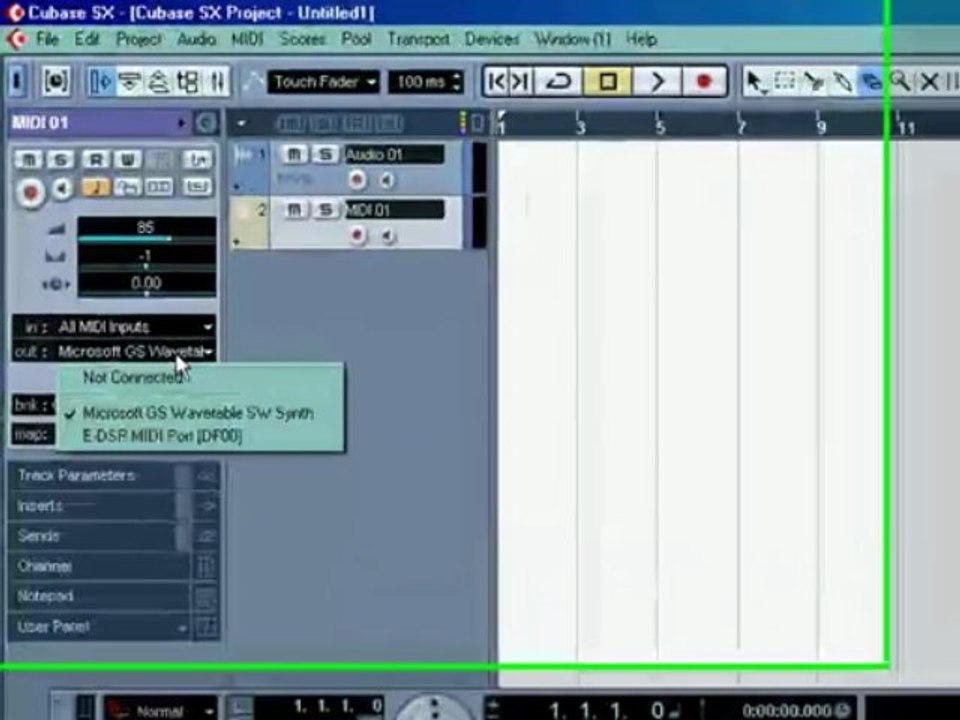Toggle the Show Overview icon
The height and width of the screenshot is (720, 960).
[x=159, y=81]
